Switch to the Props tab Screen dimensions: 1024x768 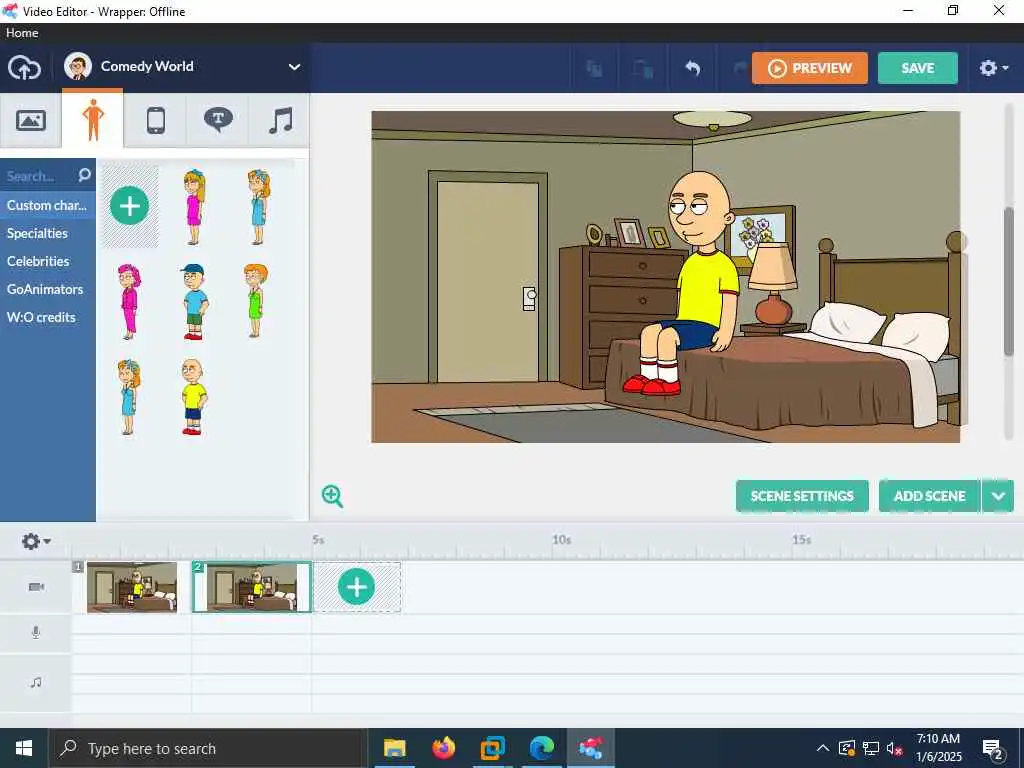coord(155,120)
